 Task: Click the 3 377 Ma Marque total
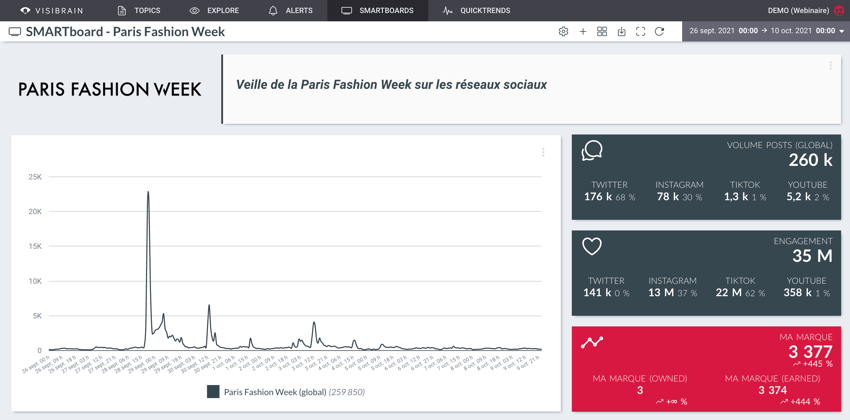pyautogui.click(x=810, y=352)
